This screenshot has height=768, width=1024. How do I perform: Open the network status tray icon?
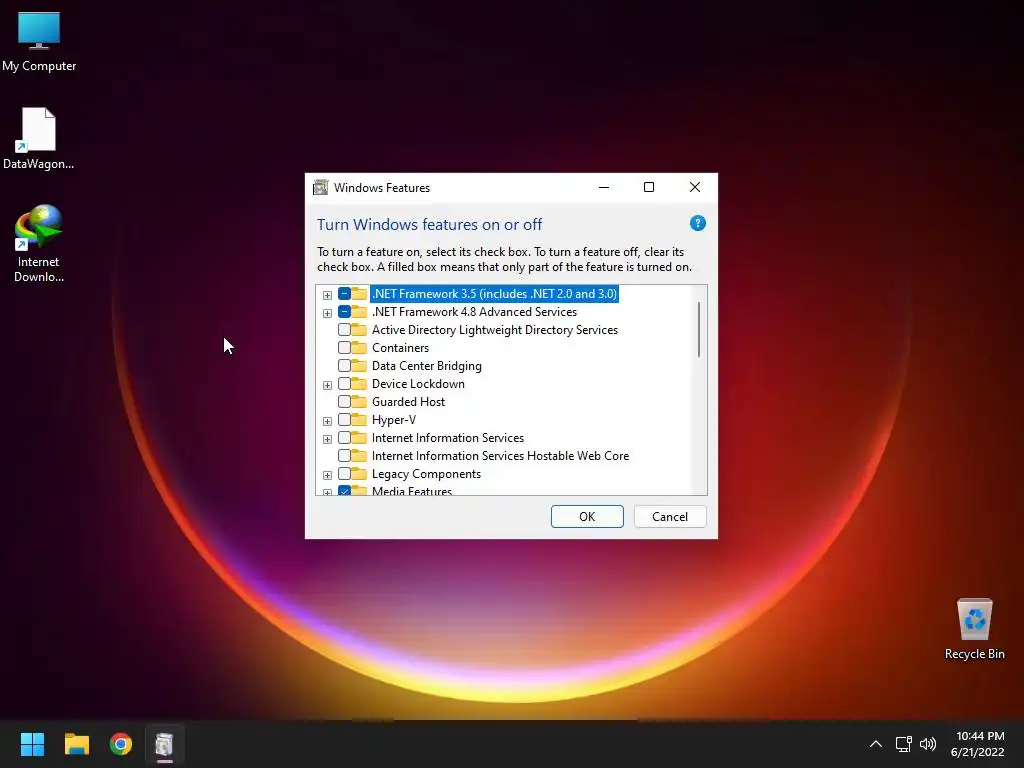click(903, 744)
